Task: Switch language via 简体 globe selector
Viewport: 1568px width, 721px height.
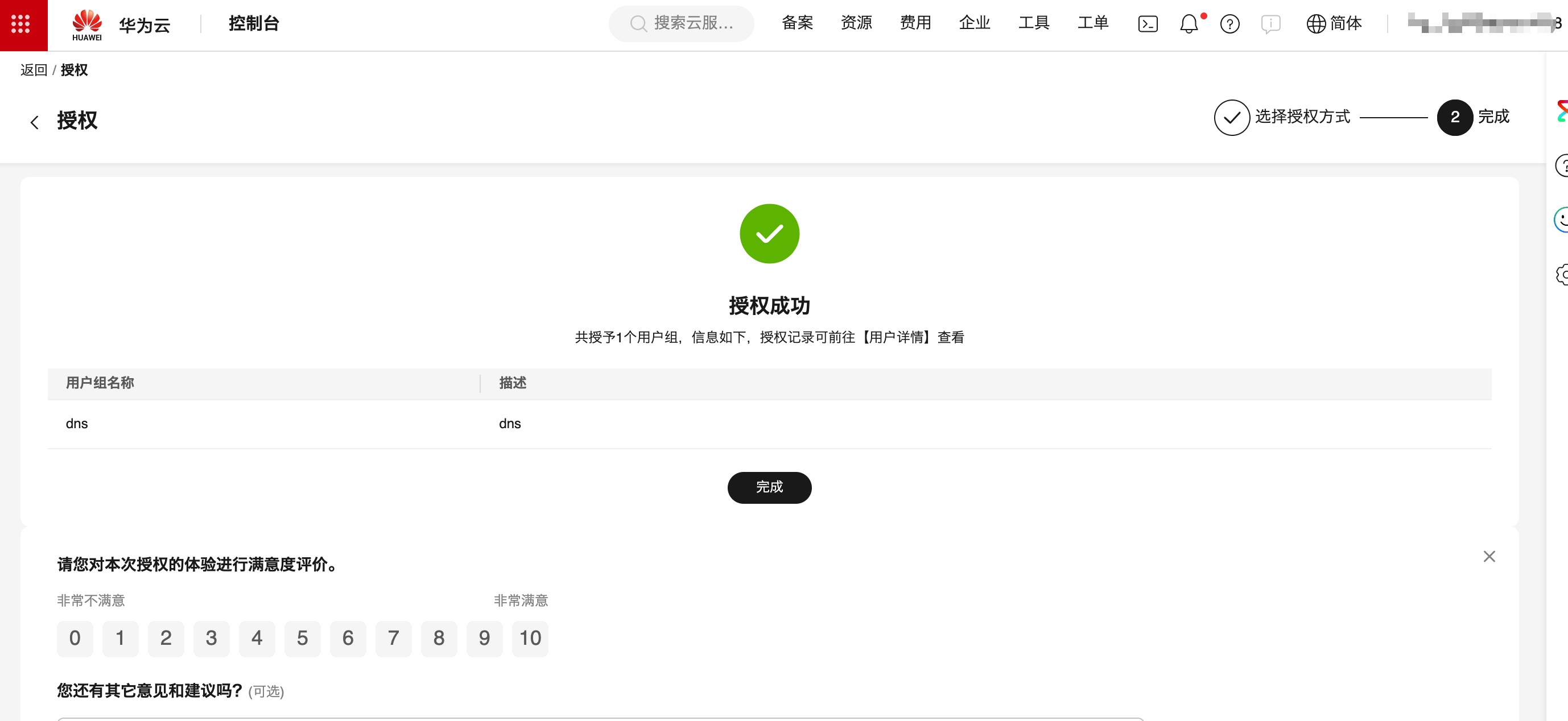Action: (1334, 24)
